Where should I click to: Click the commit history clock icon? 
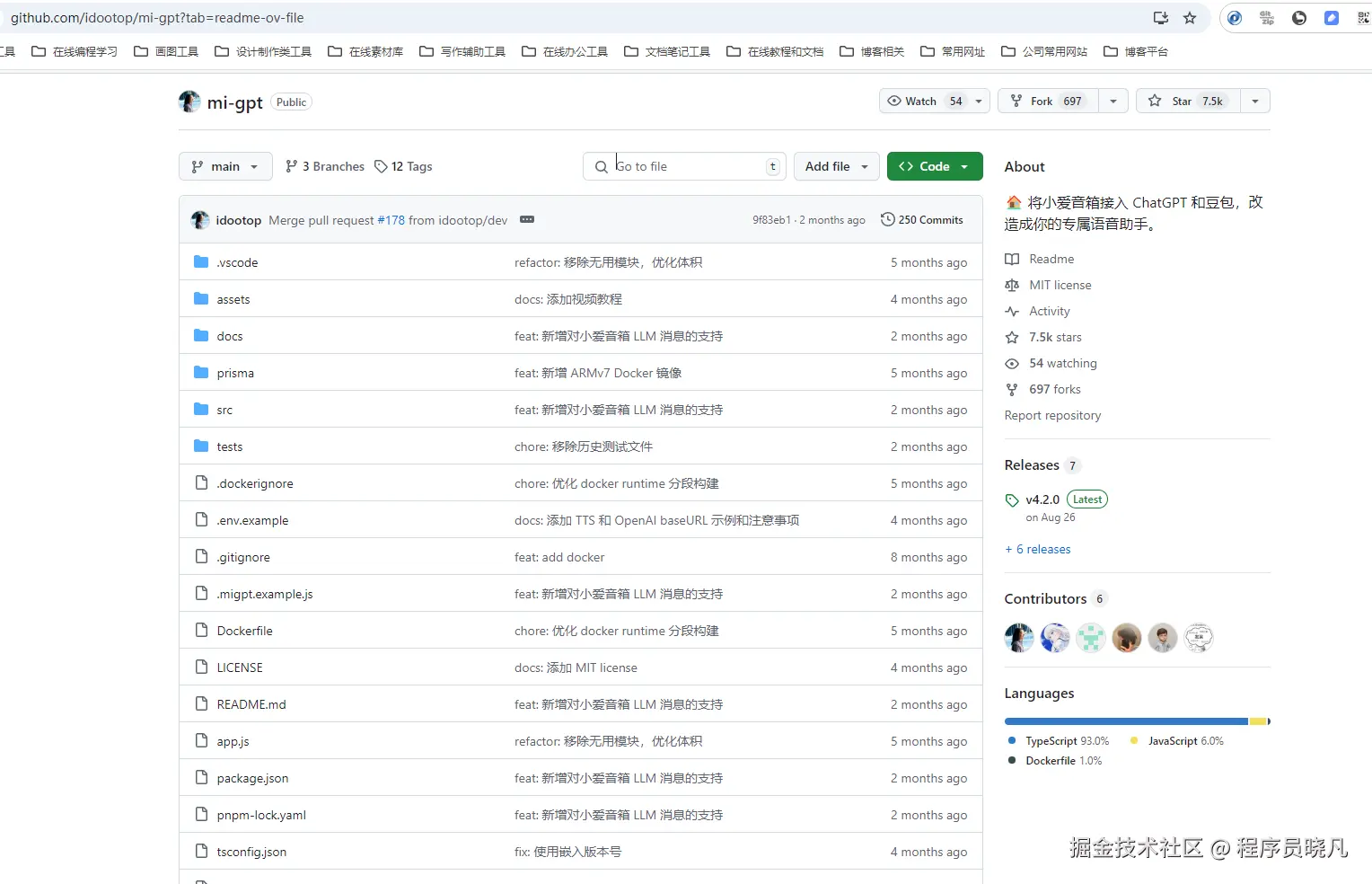(887, 219)
